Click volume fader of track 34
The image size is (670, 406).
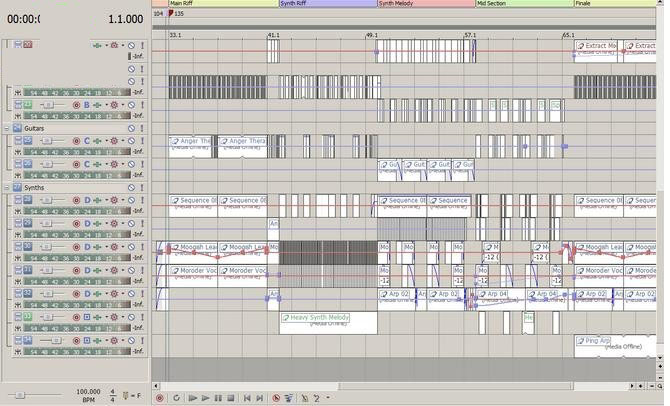(x=56, y=341)
